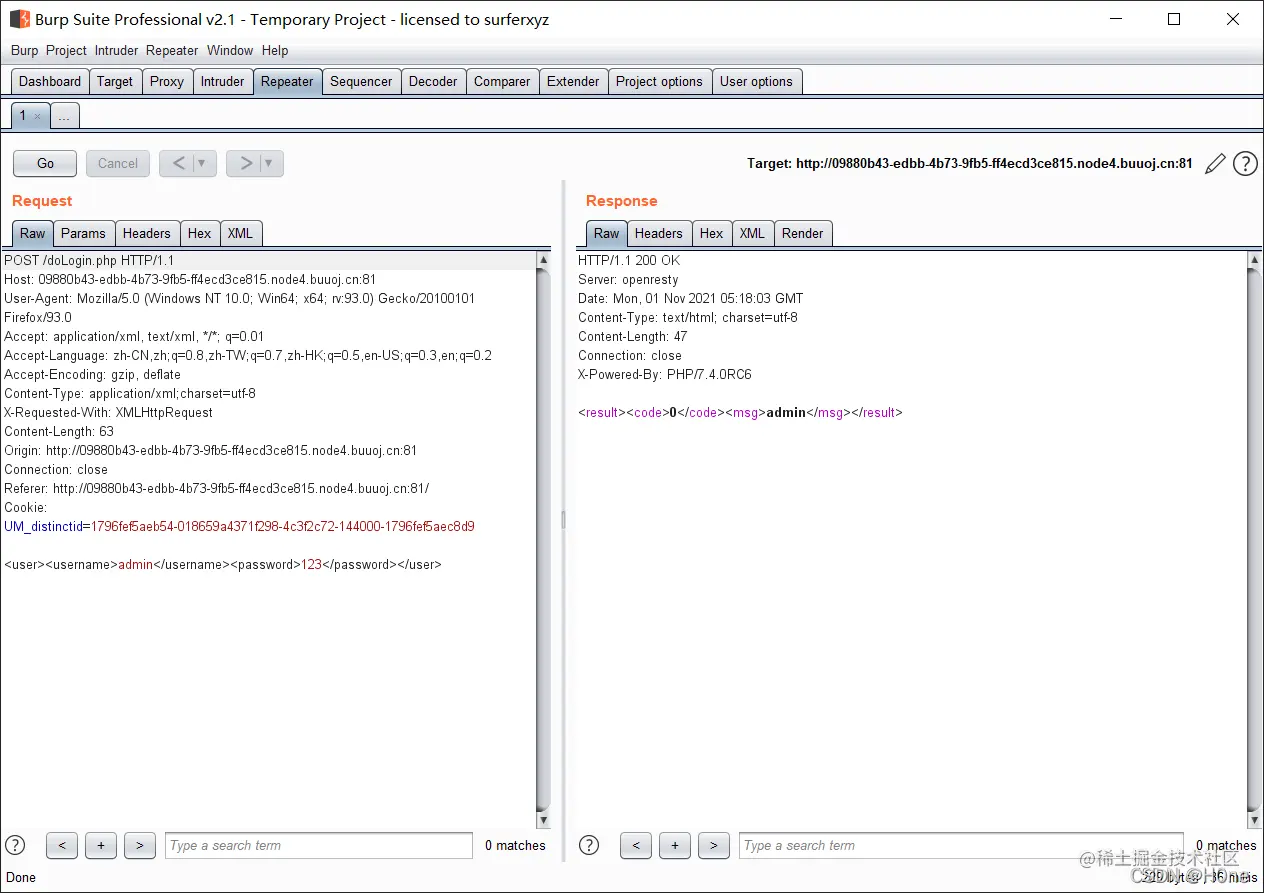Click '+' button in request search bar
1264x893 pixels.
[101, 845]
